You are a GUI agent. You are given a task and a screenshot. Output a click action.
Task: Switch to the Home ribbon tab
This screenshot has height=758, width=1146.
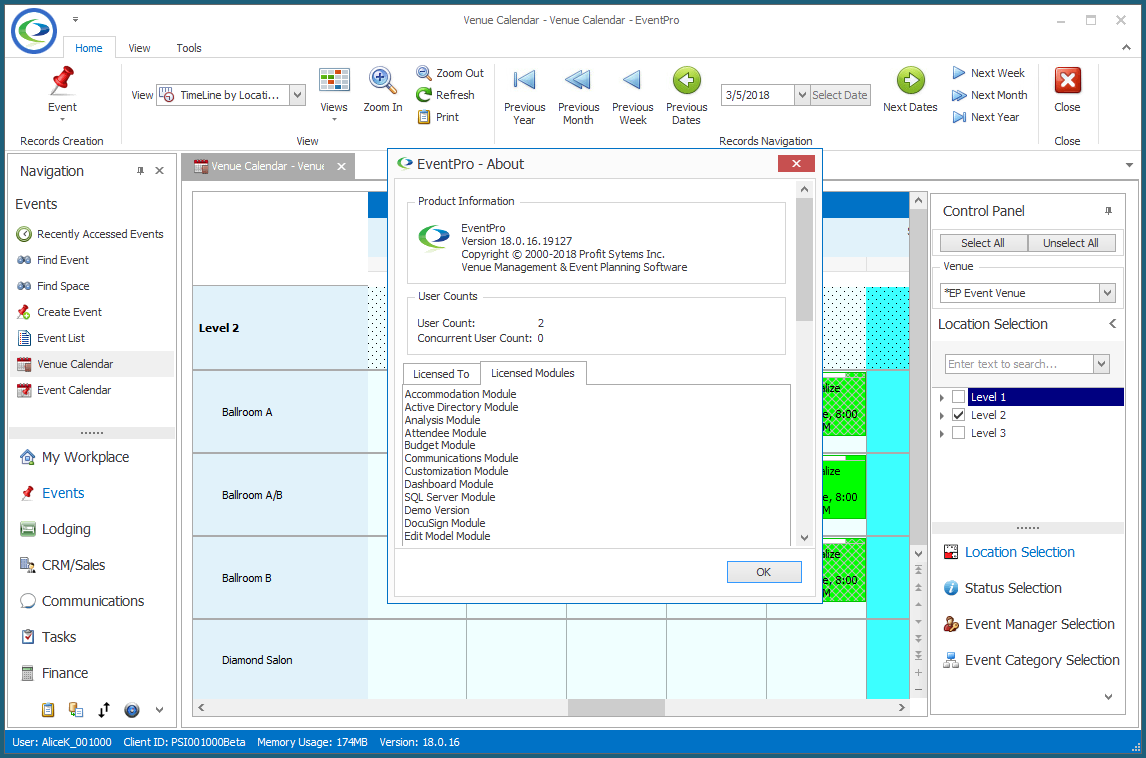(88, 48)
